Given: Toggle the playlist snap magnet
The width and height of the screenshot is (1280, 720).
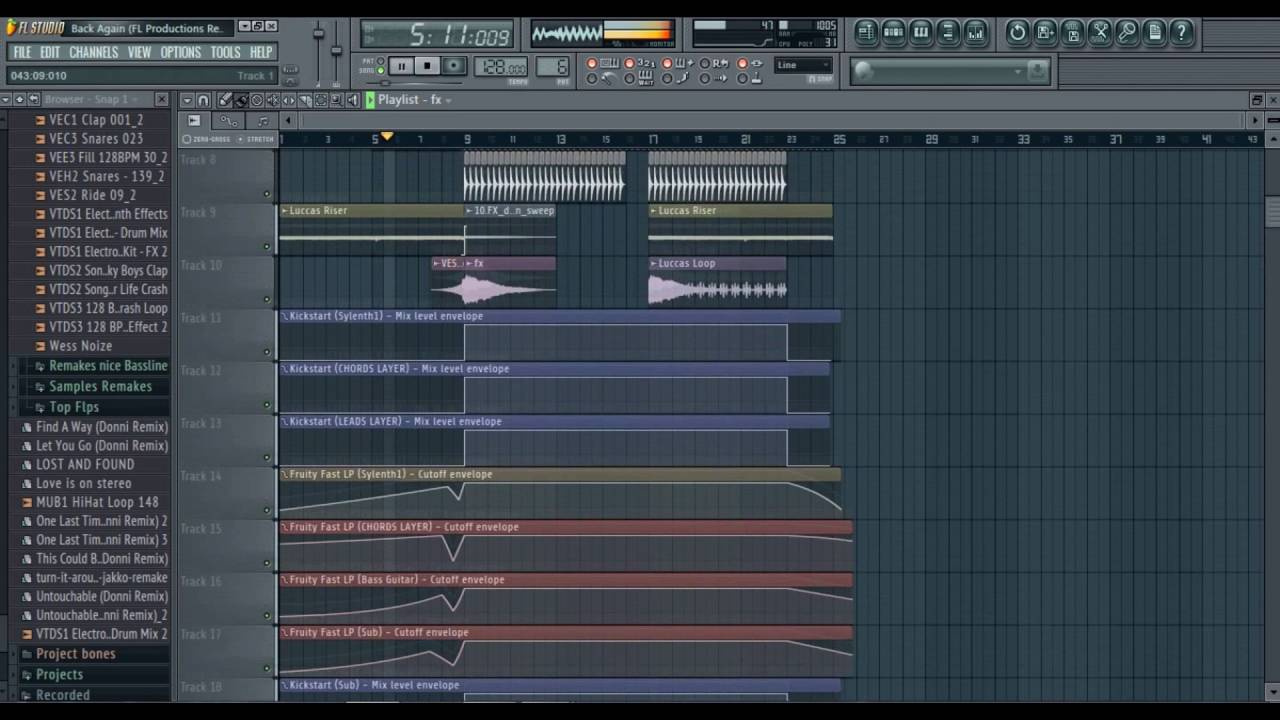Looking at the screenshot, I should coord(203,100).
